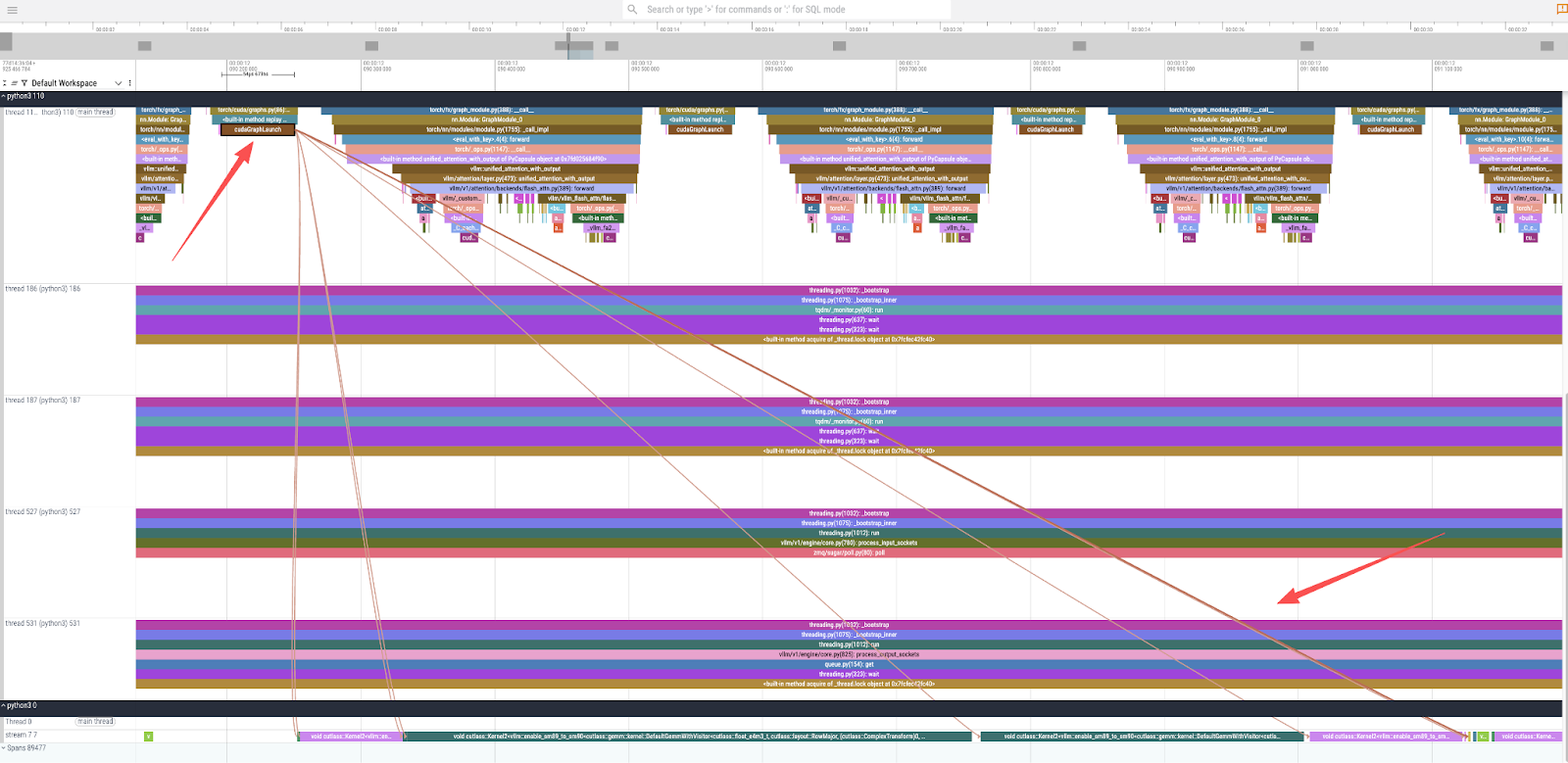Viewport: 1568px width, 763px height.
Task: Click the green slice on stream 7
Action: pyautogui.click(x=148, y=737)
